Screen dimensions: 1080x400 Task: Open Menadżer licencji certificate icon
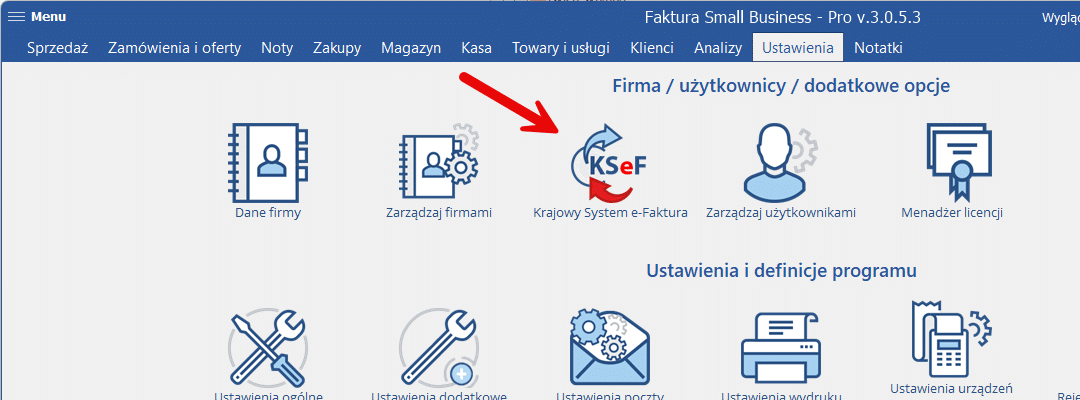tap(952, 162)
